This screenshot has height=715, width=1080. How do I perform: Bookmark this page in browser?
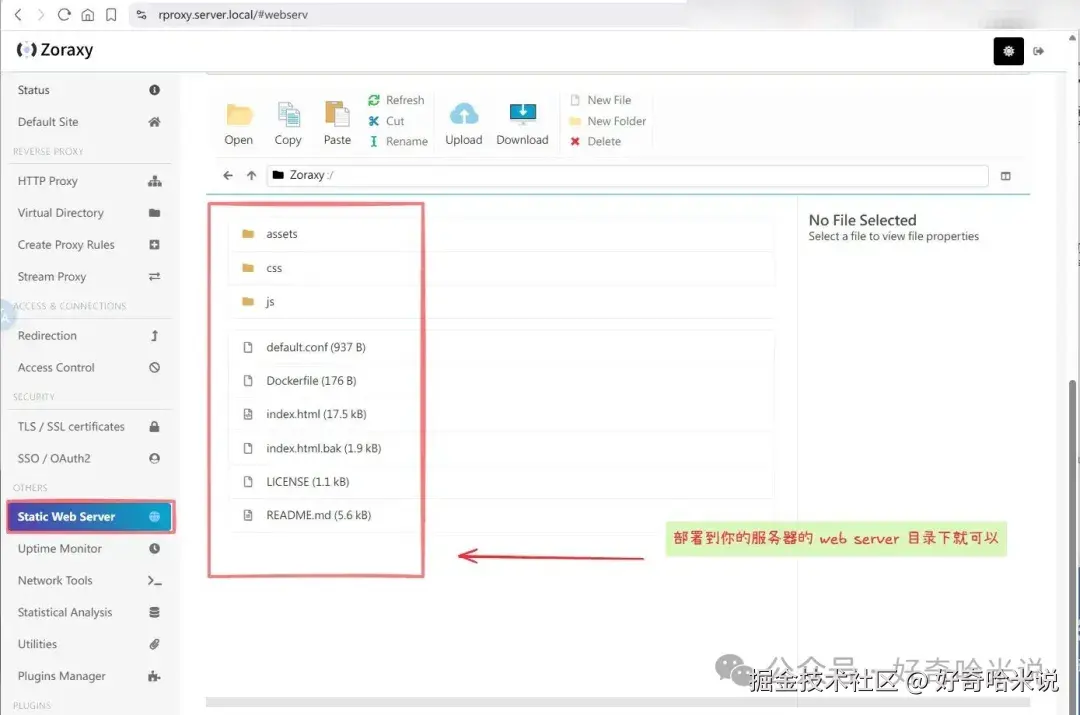[x=111, y=14]
